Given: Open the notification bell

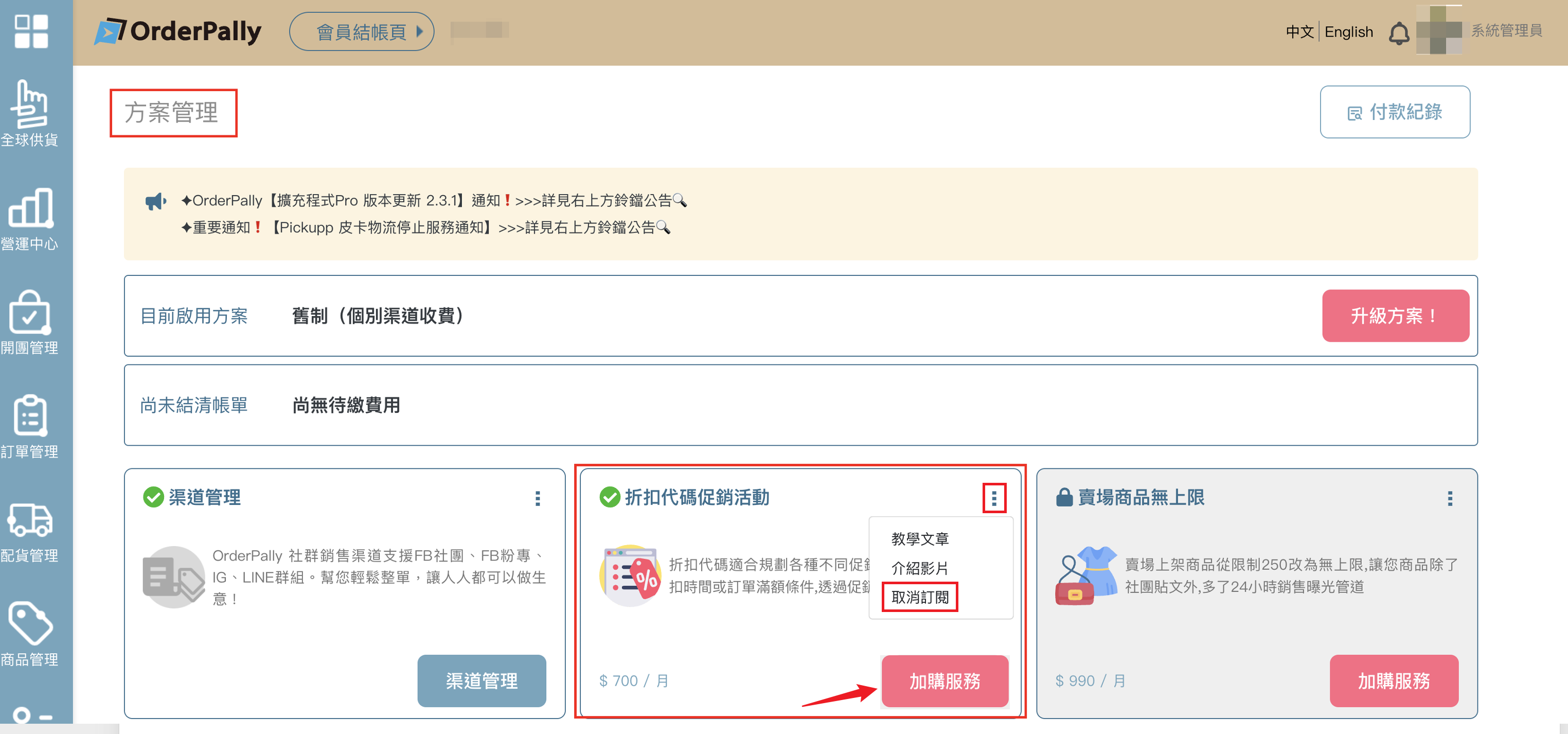Looking at the screenshot, I should pyautogui.click(x=1398, y=33).
